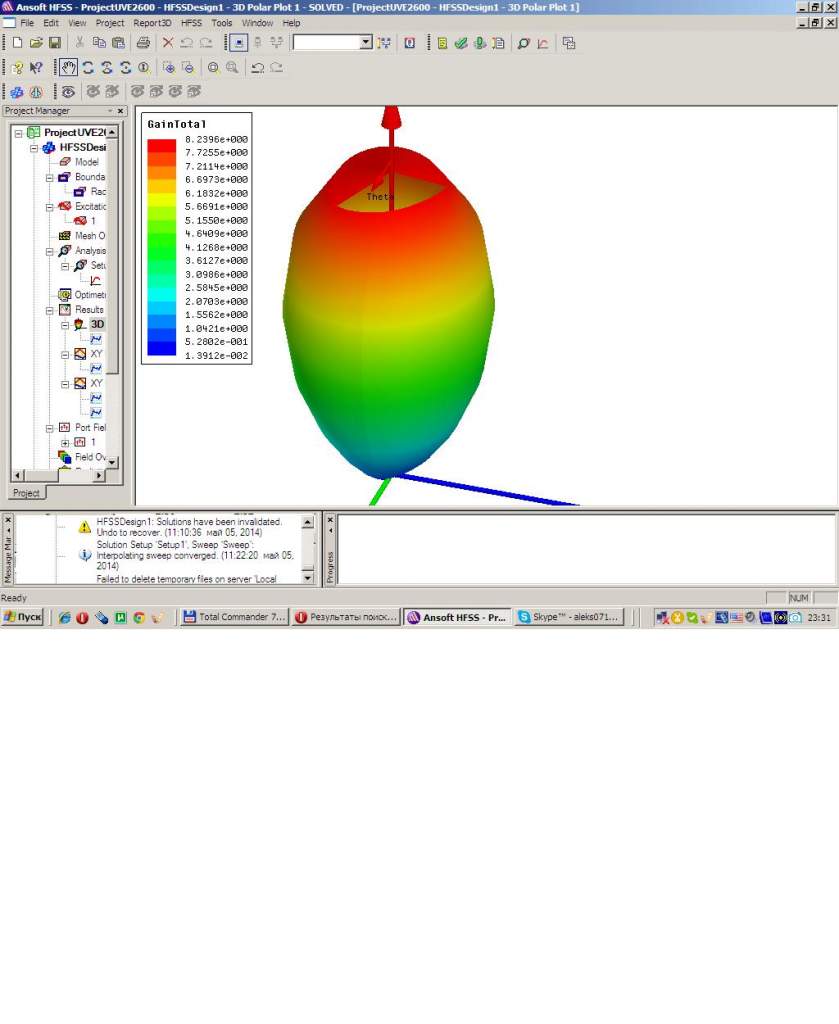This screenshot has width=839, height=1024.
Task: Click the Paste clipboard icon
Action: pyautogui.click(x=118, y=43)
